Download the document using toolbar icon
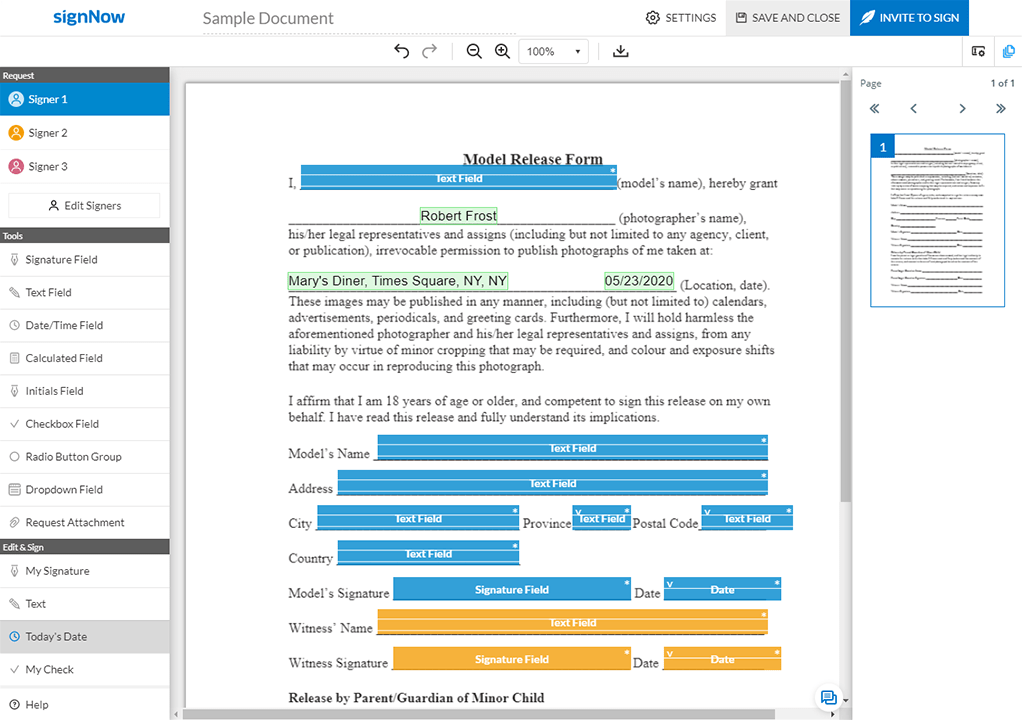The image size is (1022, 720). pos(620,51)
